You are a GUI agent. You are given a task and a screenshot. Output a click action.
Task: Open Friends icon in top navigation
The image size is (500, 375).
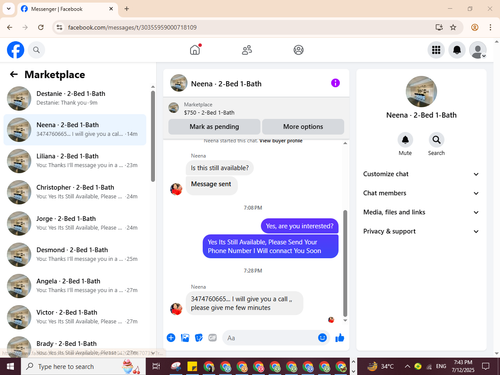click(247, 50)
